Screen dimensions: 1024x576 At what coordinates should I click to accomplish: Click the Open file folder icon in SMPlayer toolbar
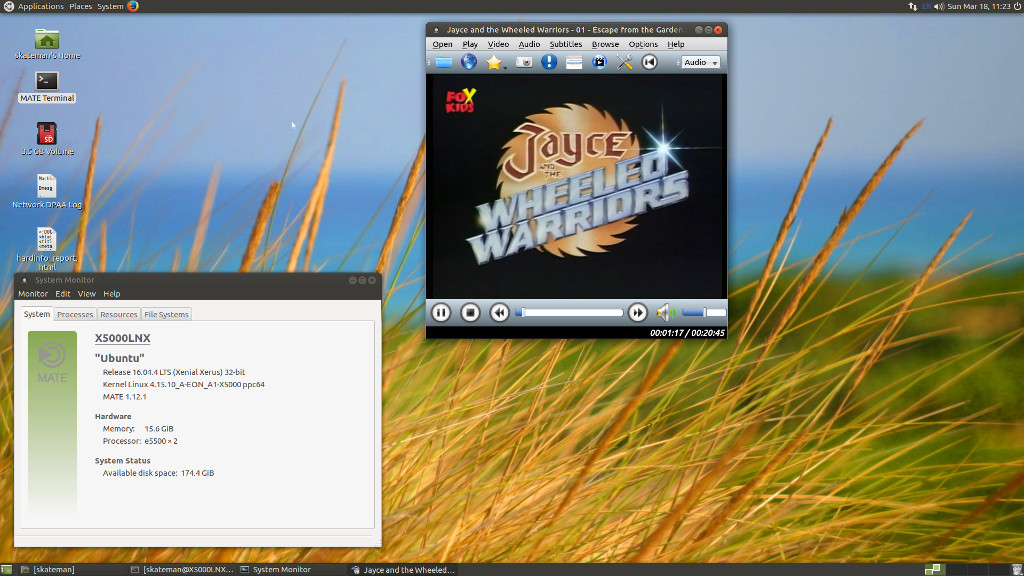pos(444,62)
